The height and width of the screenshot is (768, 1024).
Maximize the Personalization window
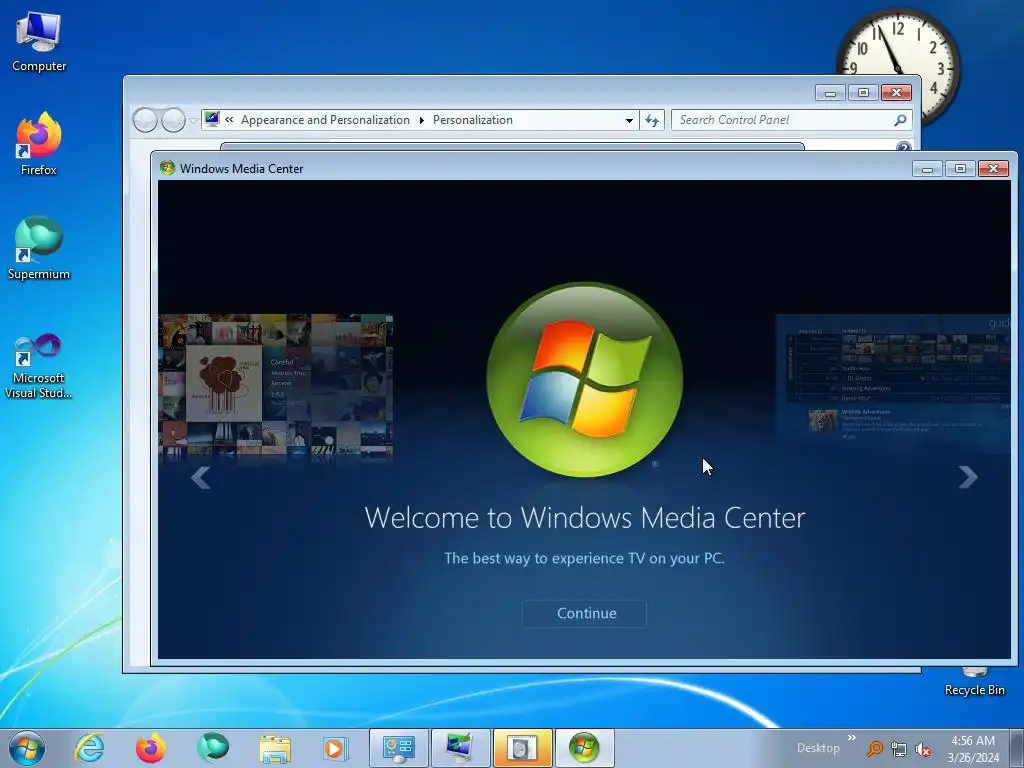tap(863, 93)
